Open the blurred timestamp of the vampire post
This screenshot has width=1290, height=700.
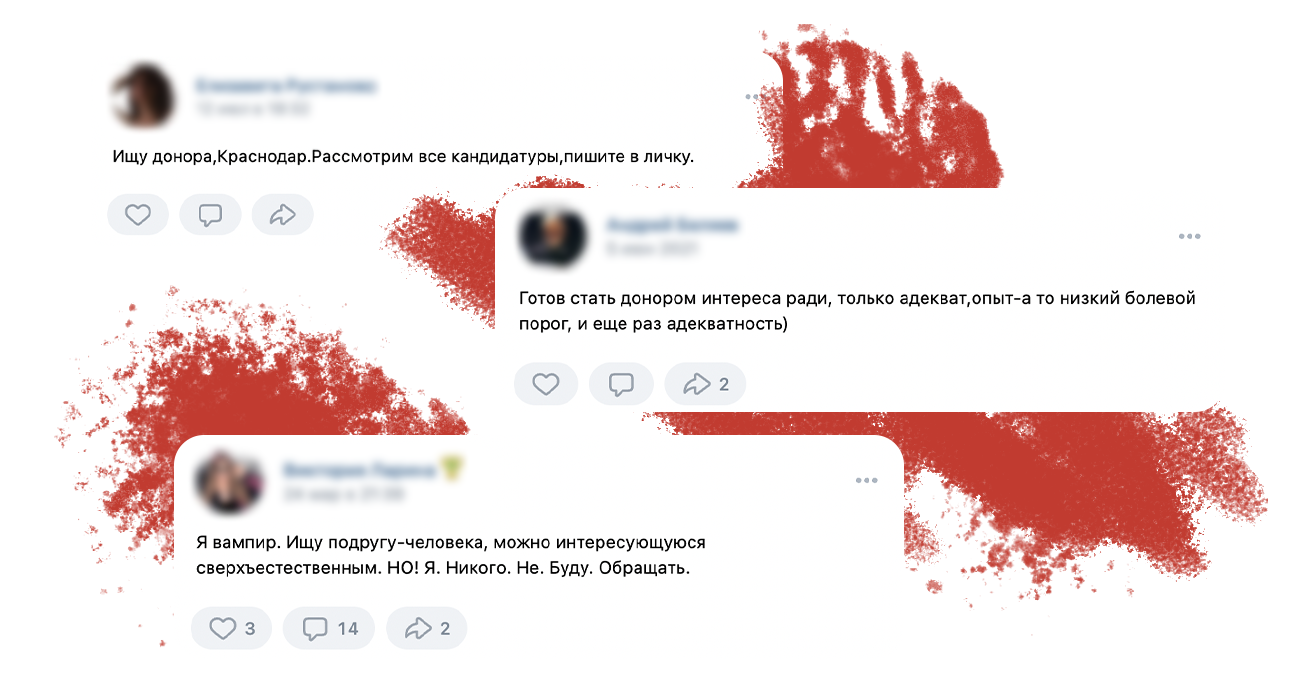point(343,494)
